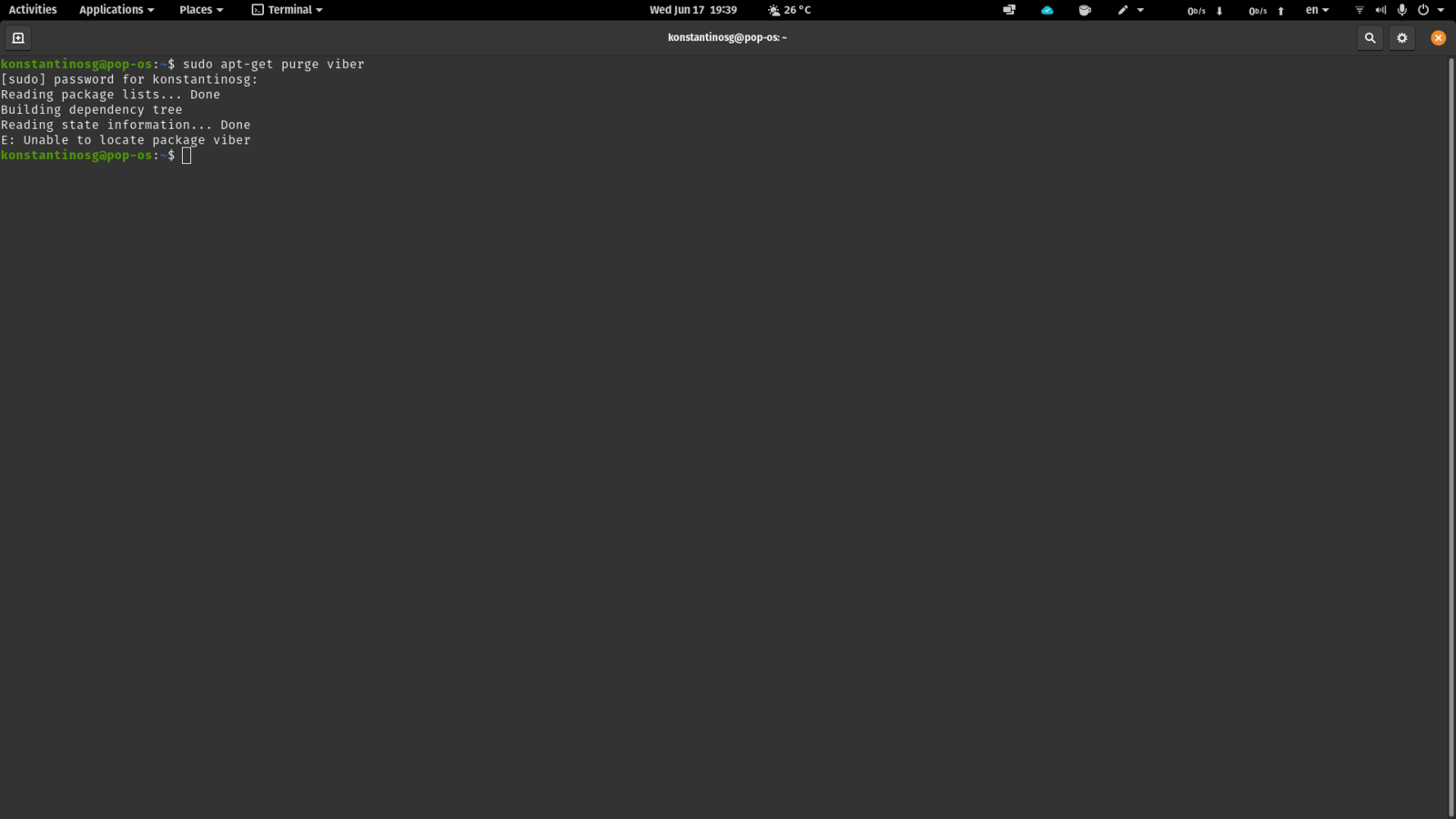
Task: Close the terminal window
Action: [1439, 38]
